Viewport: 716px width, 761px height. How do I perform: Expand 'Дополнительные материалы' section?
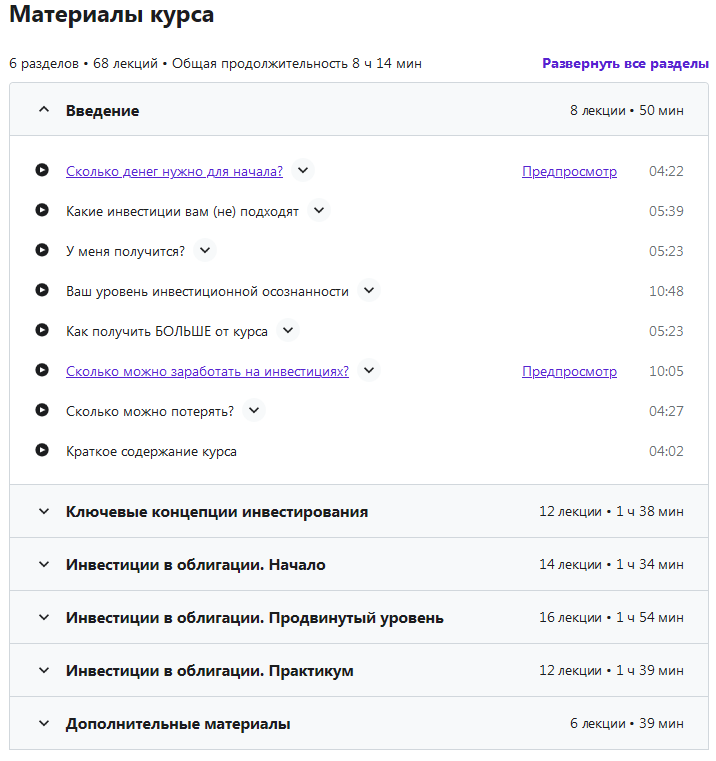[x=43, y=723]
